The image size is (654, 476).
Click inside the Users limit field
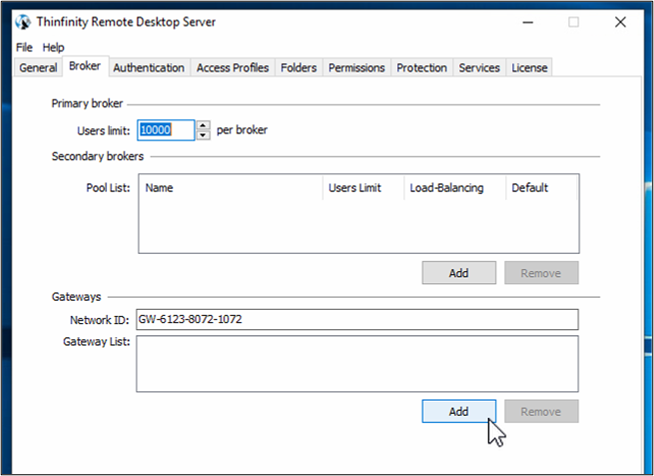[x=165, y=130]
